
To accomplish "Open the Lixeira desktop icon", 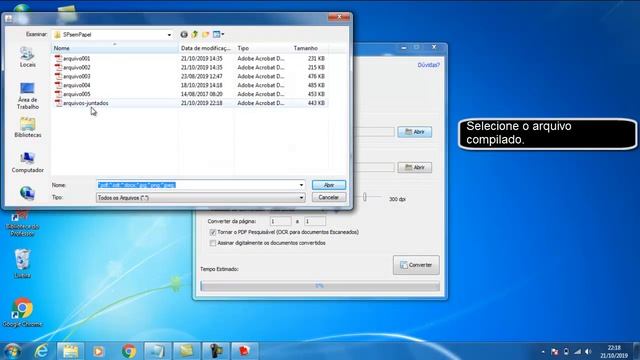I will [22, 264].
